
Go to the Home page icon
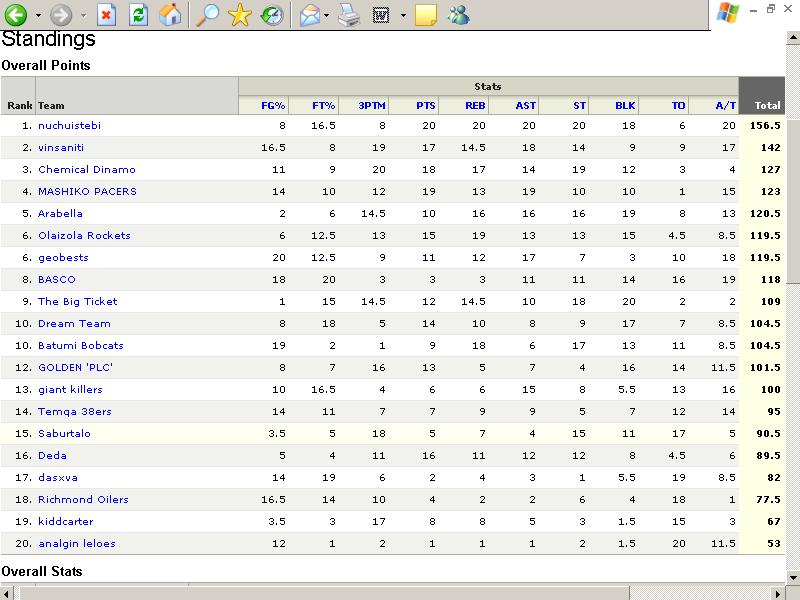click(170, 15)
